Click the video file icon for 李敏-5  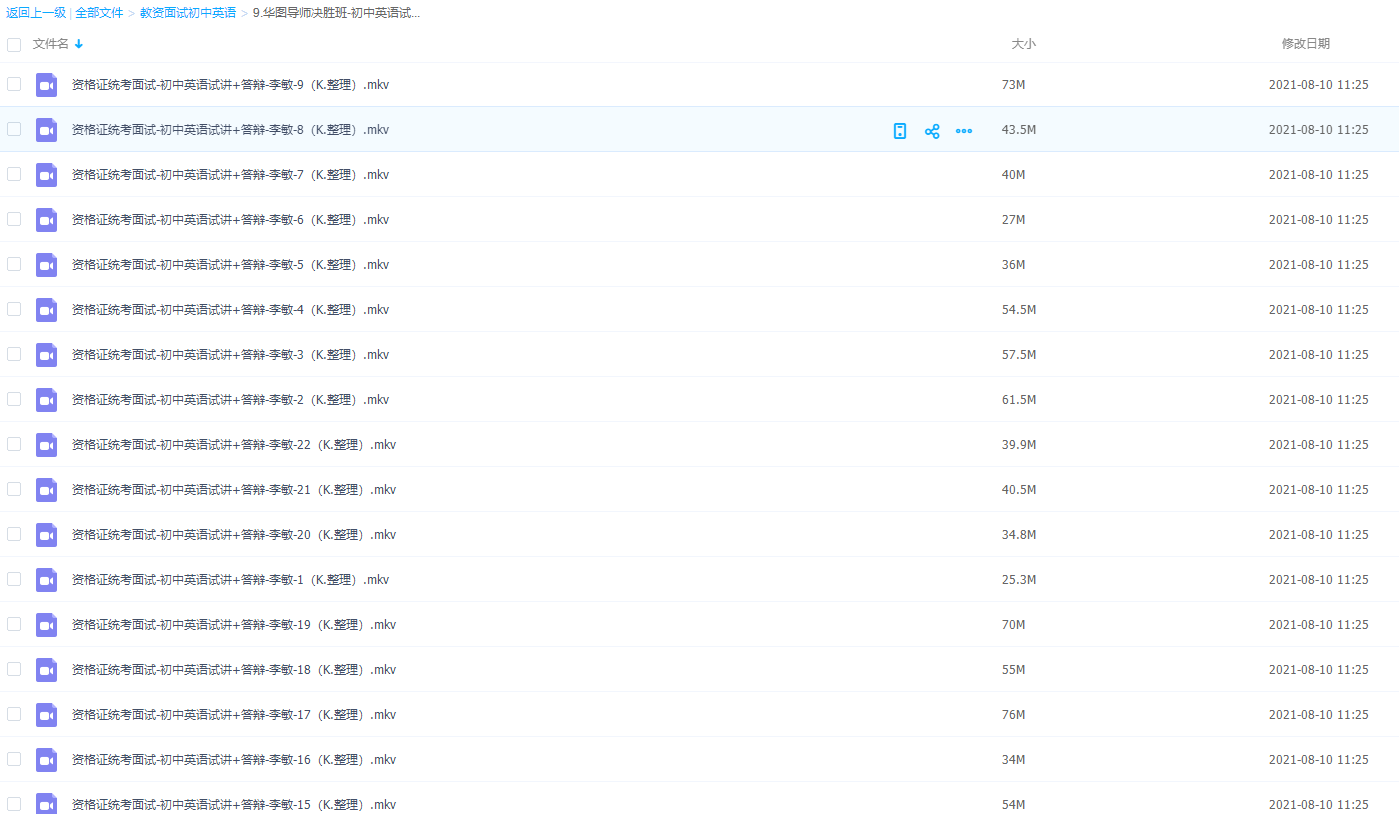tap(46, 265)
